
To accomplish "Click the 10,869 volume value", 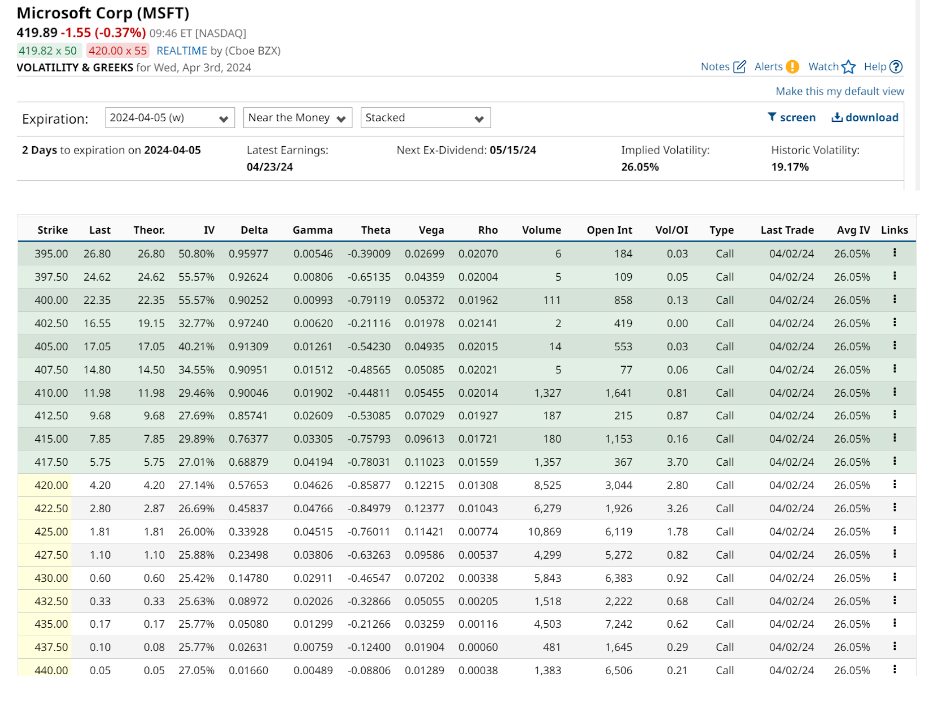I will (544, 532).
